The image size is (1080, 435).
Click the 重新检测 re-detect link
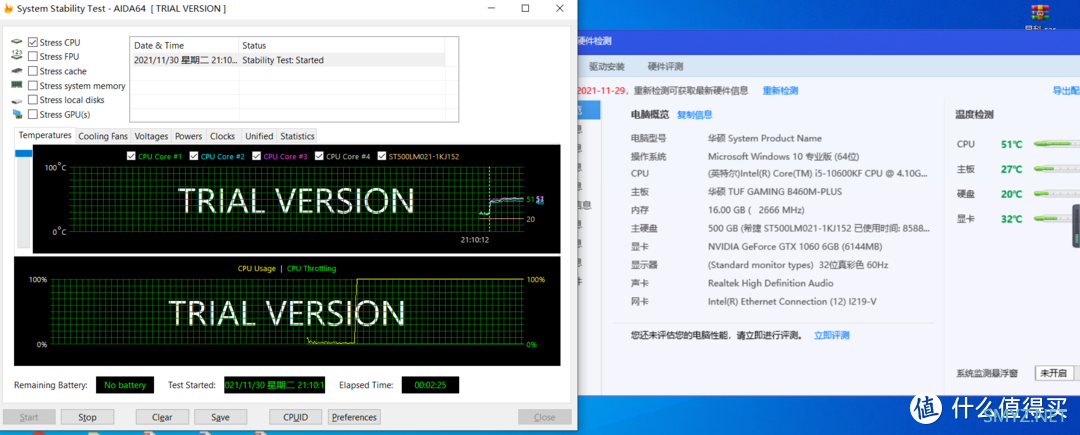point(780,90)
